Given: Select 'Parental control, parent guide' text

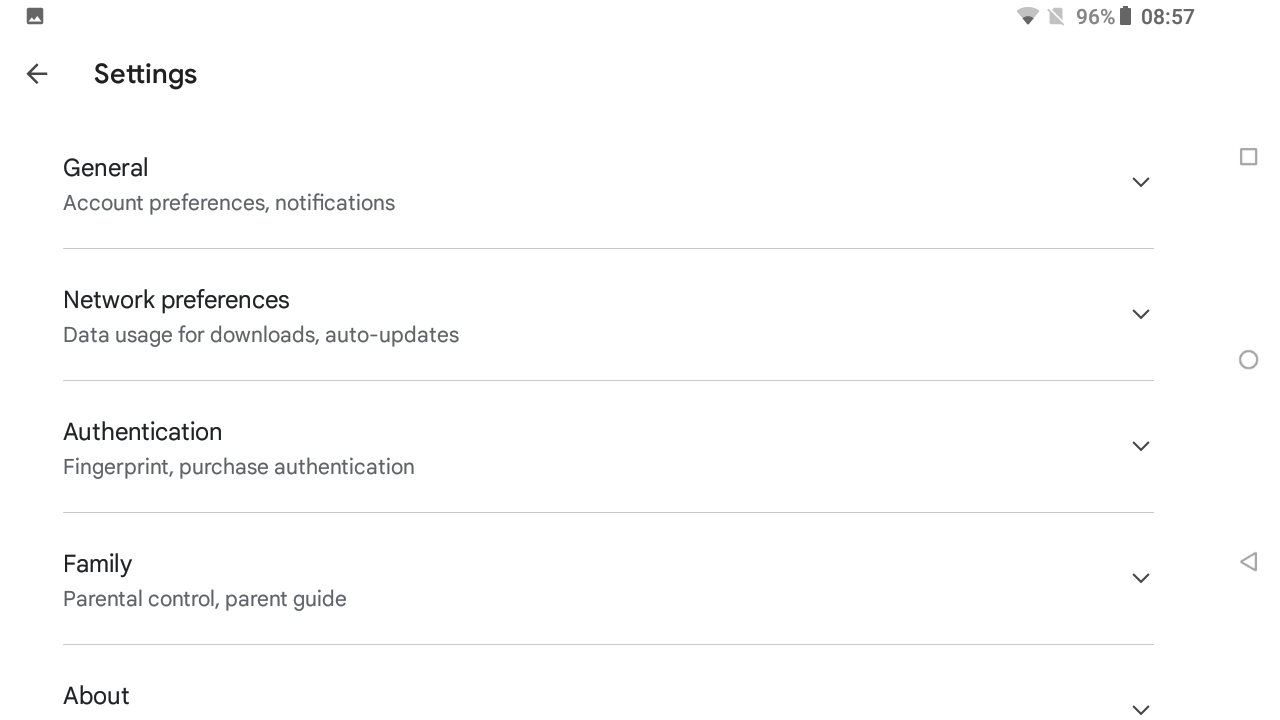Looking at the screenshot, I should click(x=204, y=599).
